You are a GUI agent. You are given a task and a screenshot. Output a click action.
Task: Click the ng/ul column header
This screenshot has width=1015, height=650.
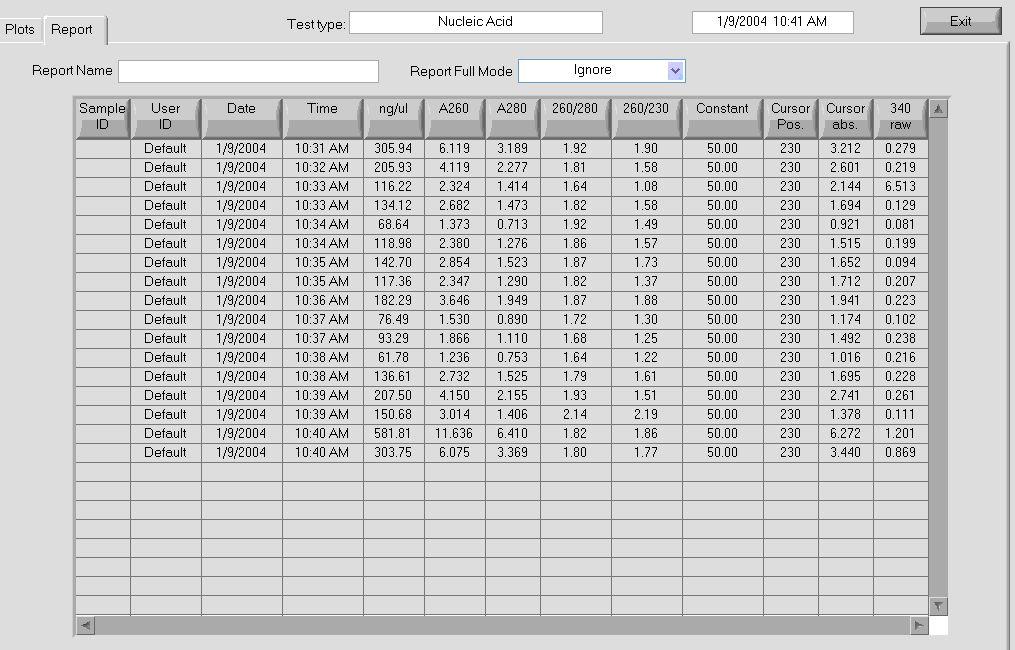[394, 118]
